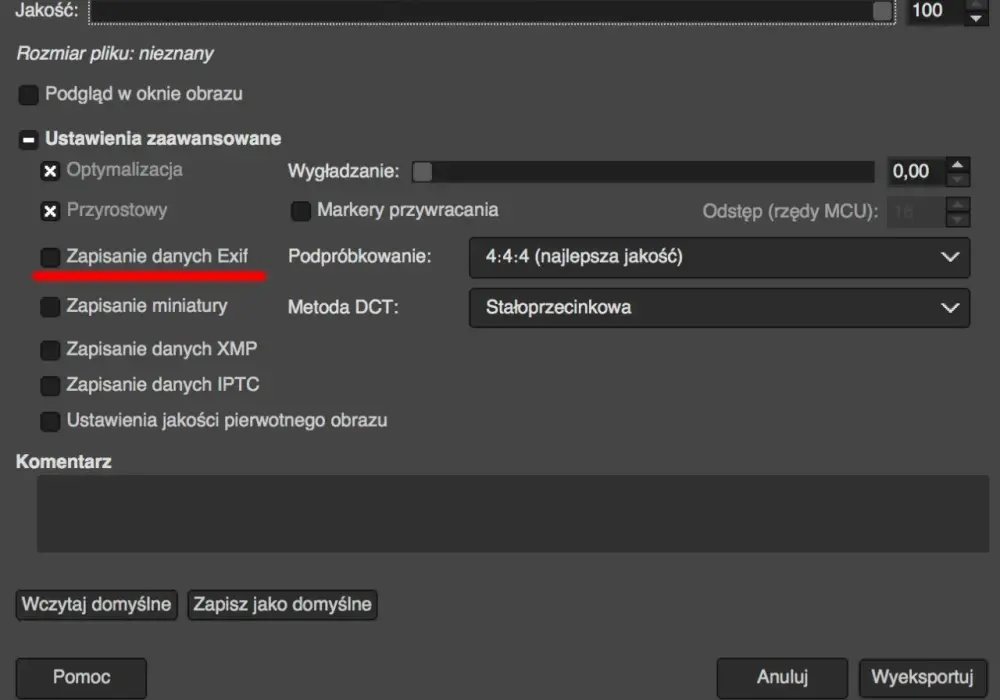
Task: Click inside the Komentarz text area
Action: (x=513, y=513)
